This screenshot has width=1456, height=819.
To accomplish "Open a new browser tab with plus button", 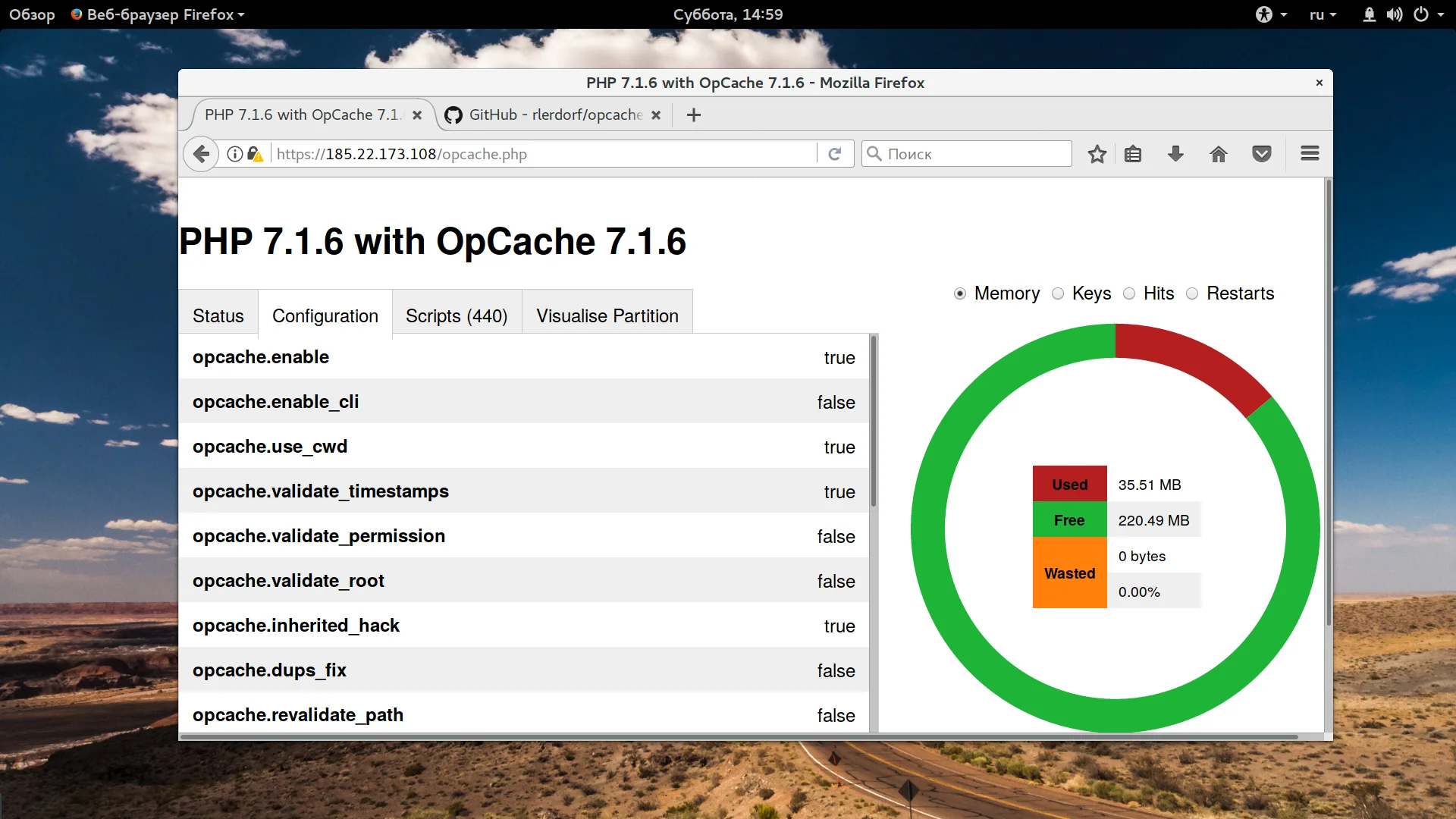I will (x=693, y=115).
